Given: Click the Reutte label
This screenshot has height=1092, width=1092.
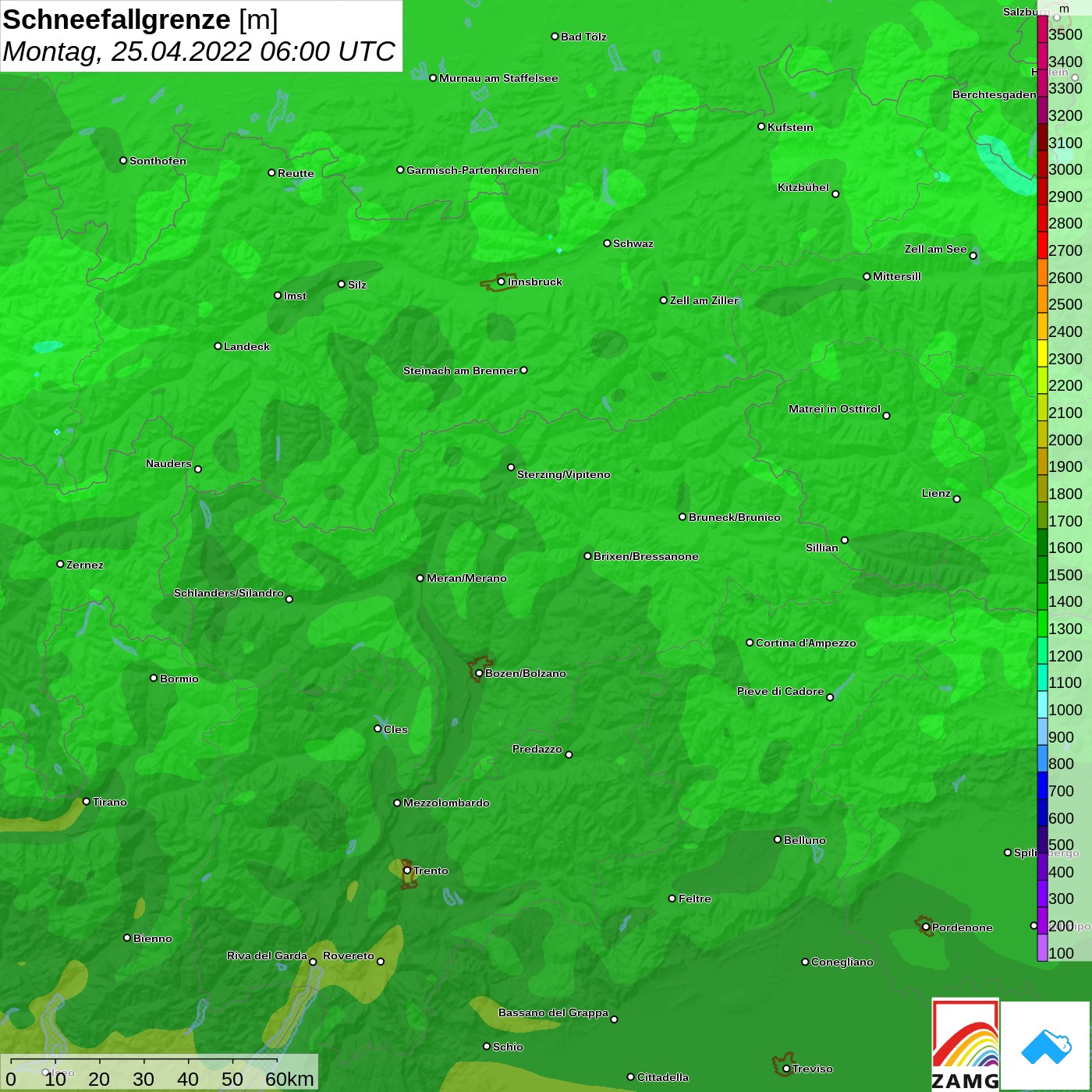Looking at the screenshot, I should tap(296, 173).
